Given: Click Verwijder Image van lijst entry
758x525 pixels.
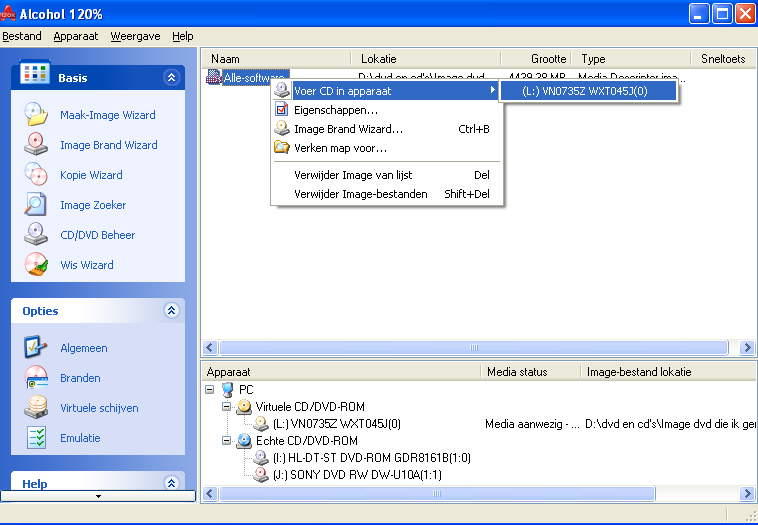Looking at the screenshot, I should pos(355,175).
